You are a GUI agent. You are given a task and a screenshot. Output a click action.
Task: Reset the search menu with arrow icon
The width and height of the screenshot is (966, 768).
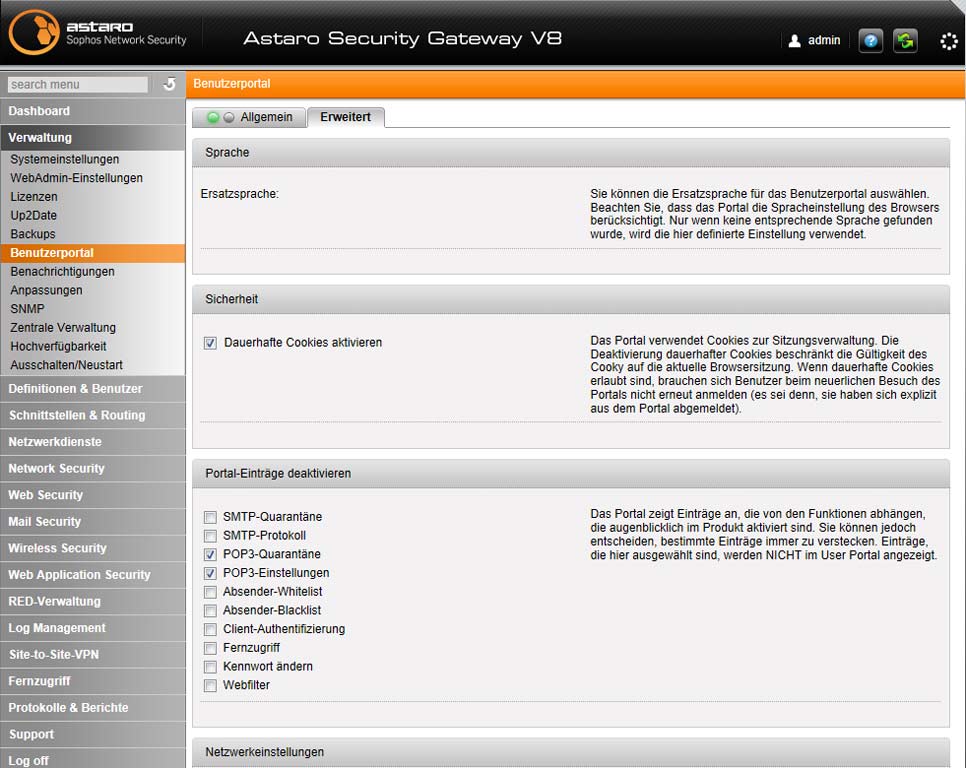(169, 84)
